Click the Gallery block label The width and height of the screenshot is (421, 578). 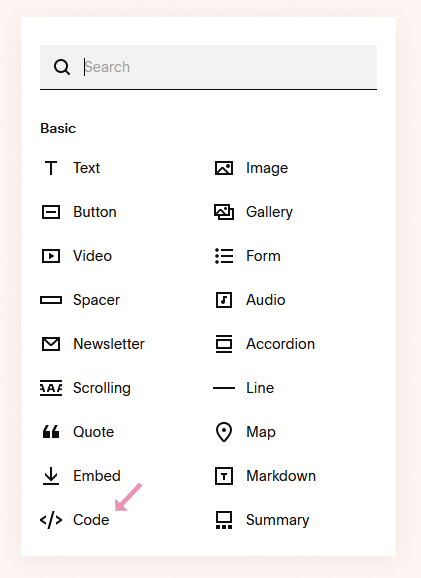269,212
